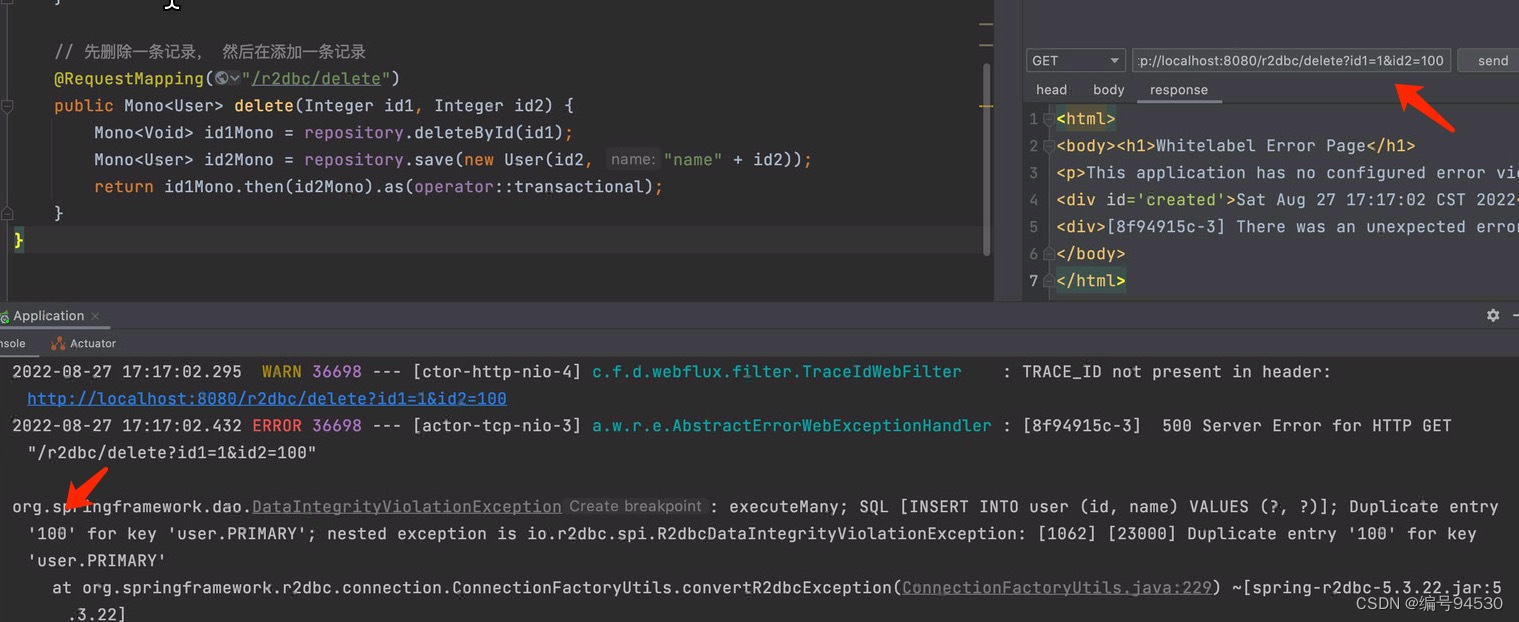
Task: Click the "return" keyword
Action: [x=124, y=187]
